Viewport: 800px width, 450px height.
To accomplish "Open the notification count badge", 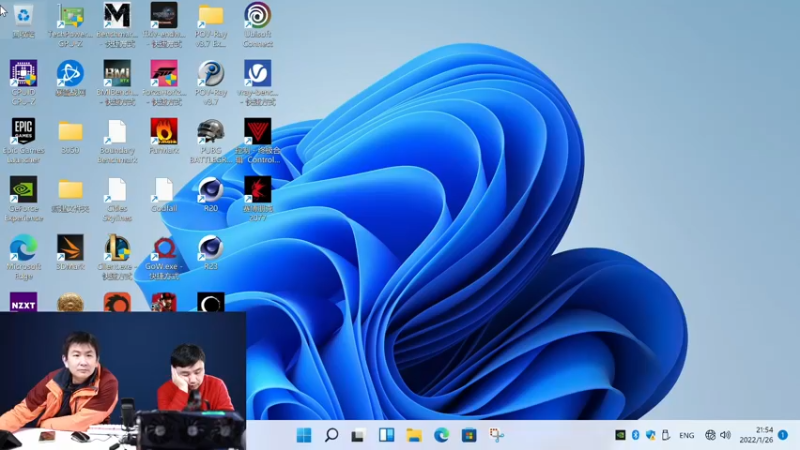I will pos(783,435).
